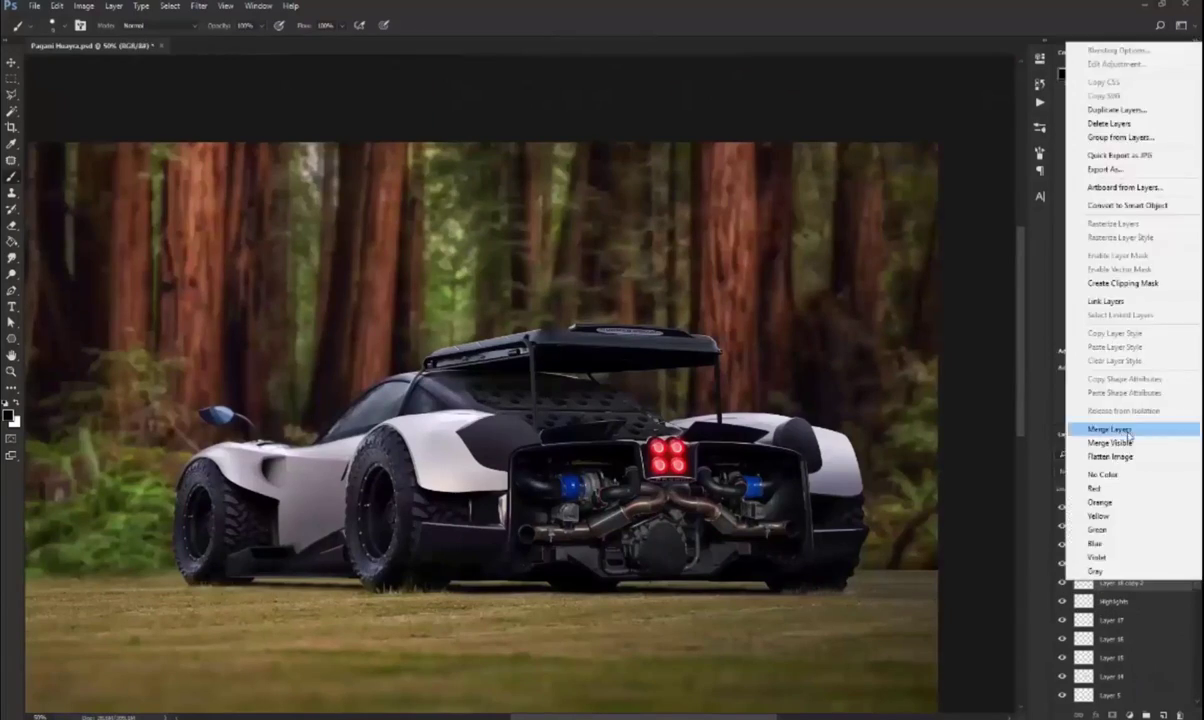1204x720 pixels.
Task: Click the delete layer trash icon
Action: [x=1178, y=714]
